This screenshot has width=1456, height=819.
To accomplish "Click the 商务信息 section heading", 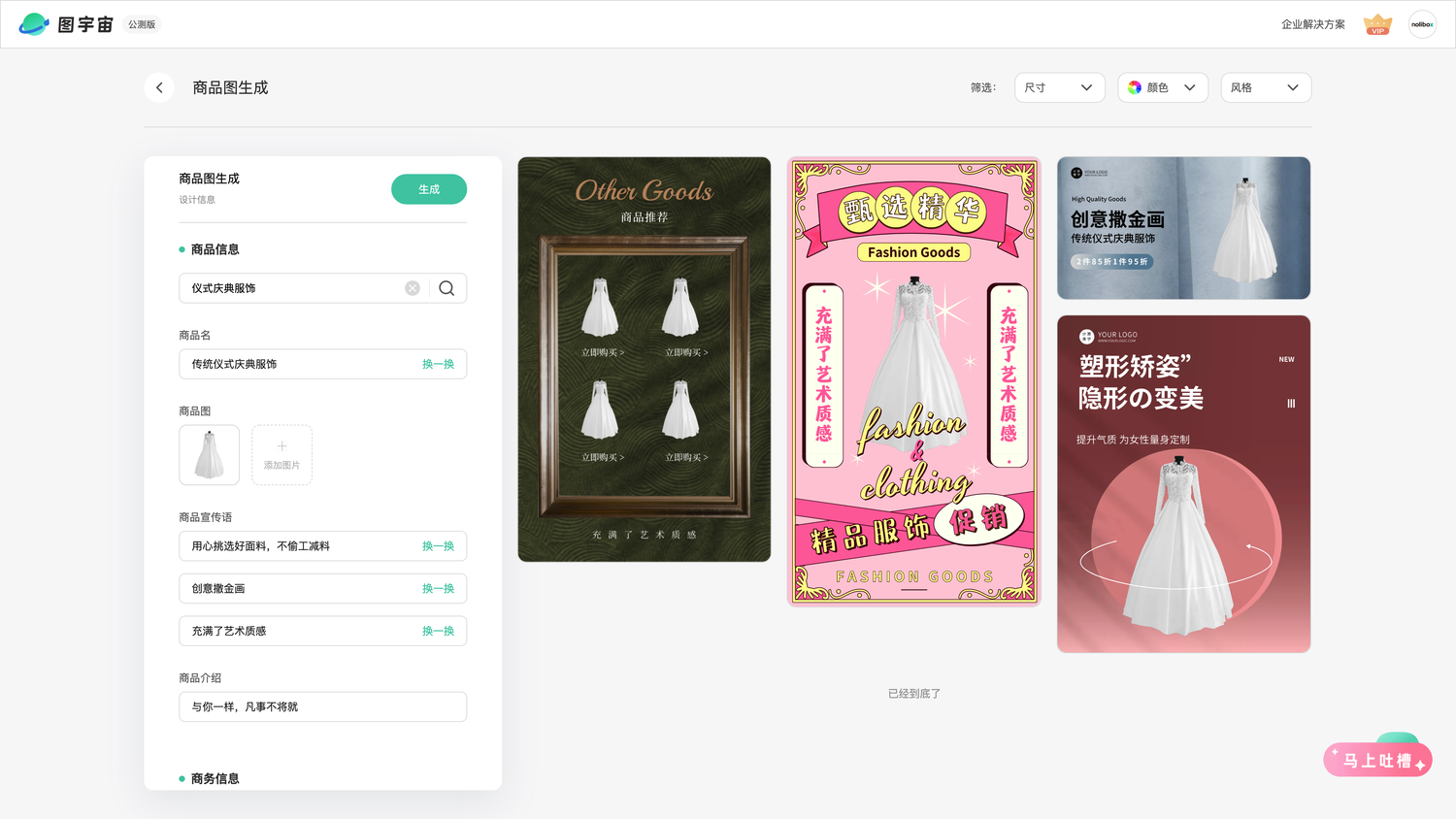I will (215, 778).
